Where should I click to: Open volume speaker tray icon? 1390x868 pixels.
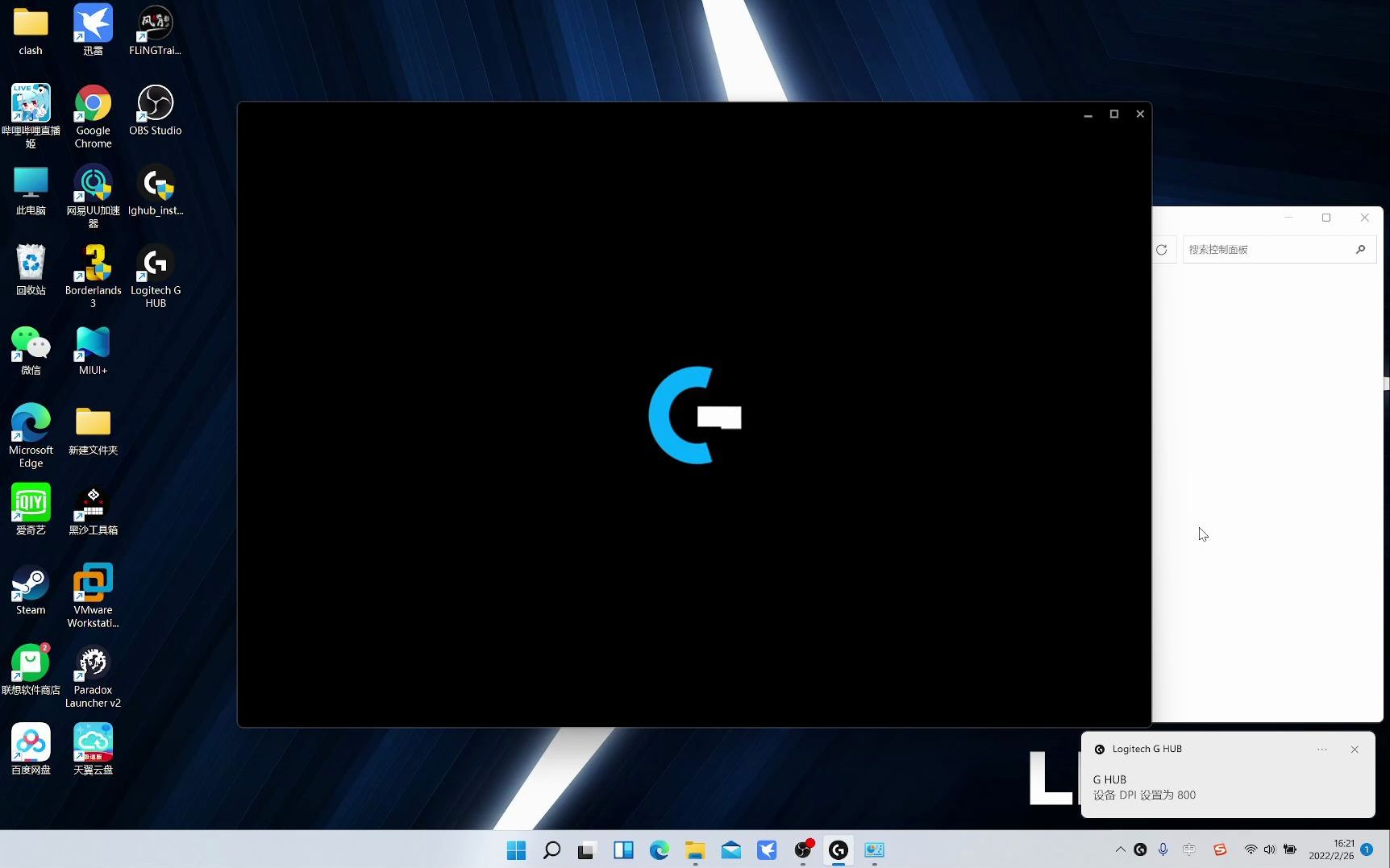1270,849
